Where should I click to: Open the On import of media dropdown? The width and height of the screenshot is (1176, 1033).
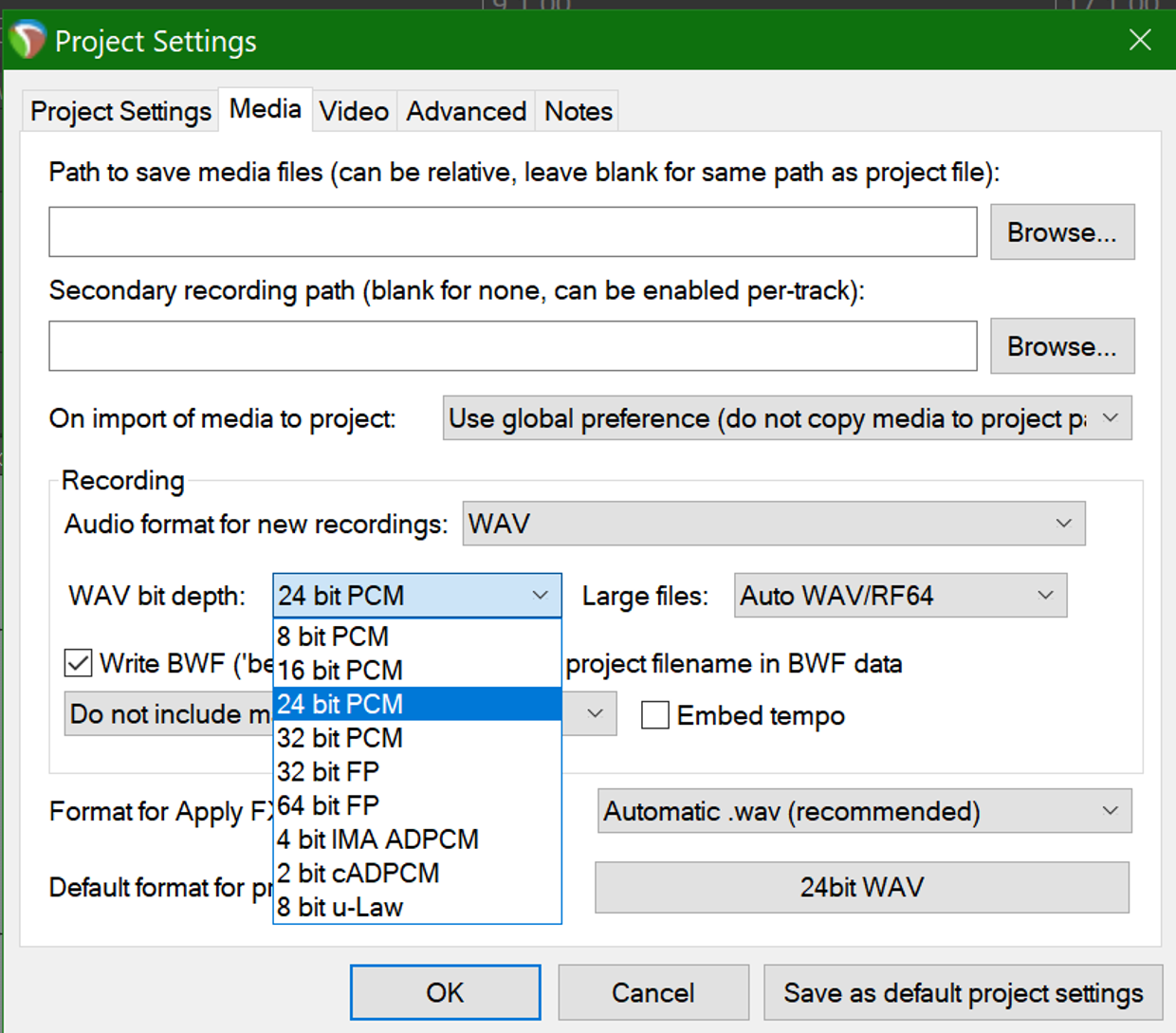pos(785,417)
